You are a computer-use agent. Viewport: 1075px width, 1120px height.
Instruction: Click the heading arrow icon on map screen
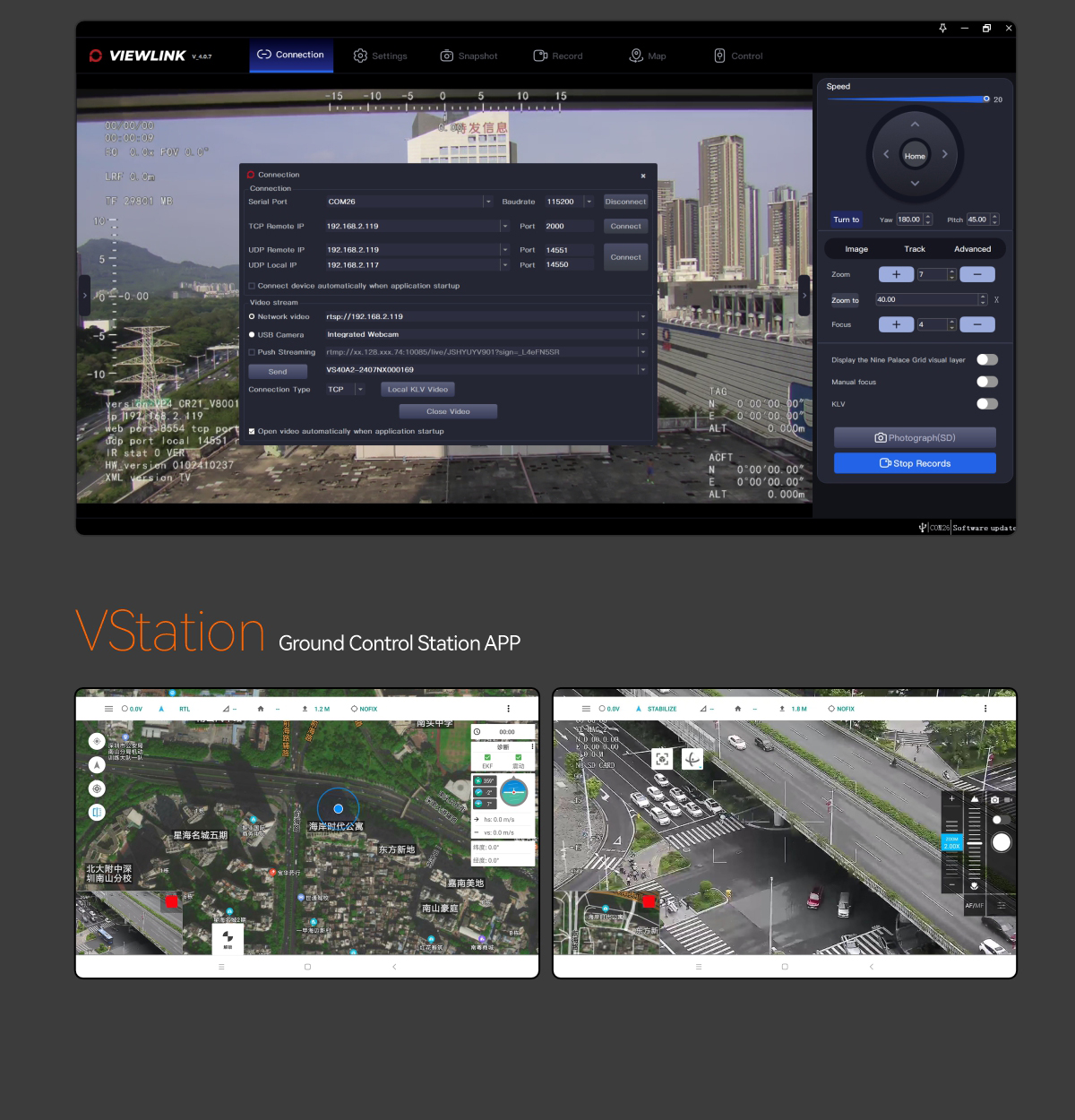(97, 764)
